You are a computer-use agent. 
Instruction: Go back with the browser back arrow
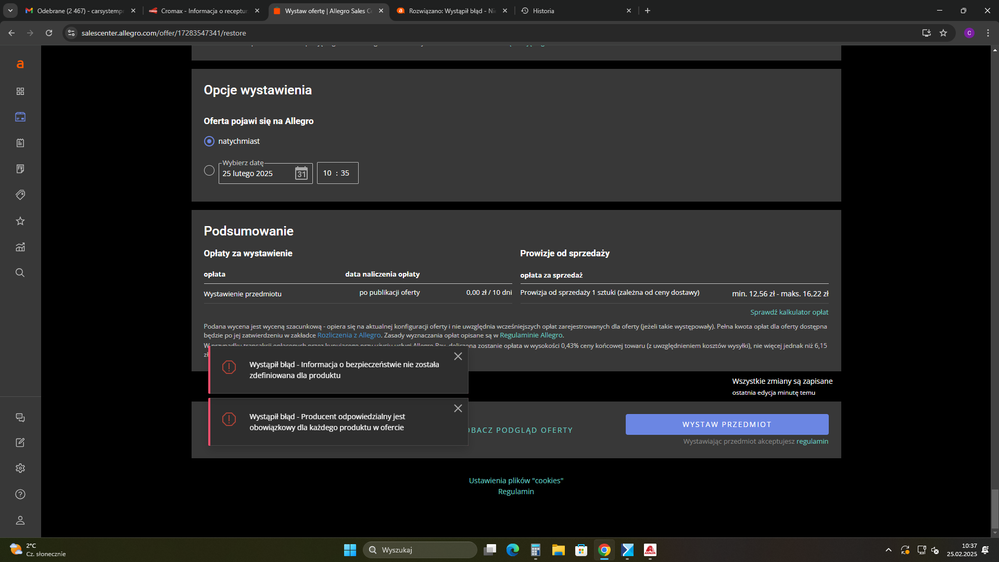11,32
